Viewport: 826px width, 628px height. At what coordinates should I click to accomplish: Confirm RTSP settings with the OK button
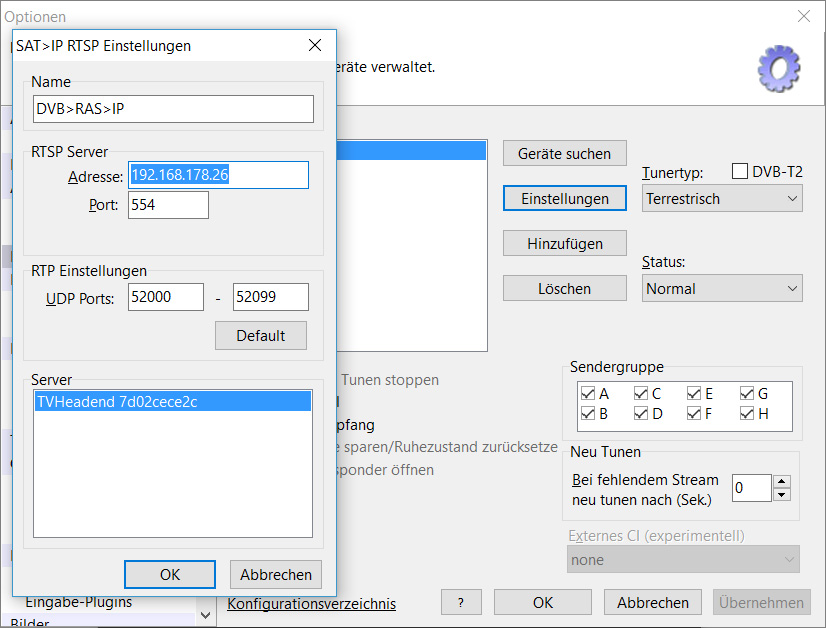click(x=170, y=574)
